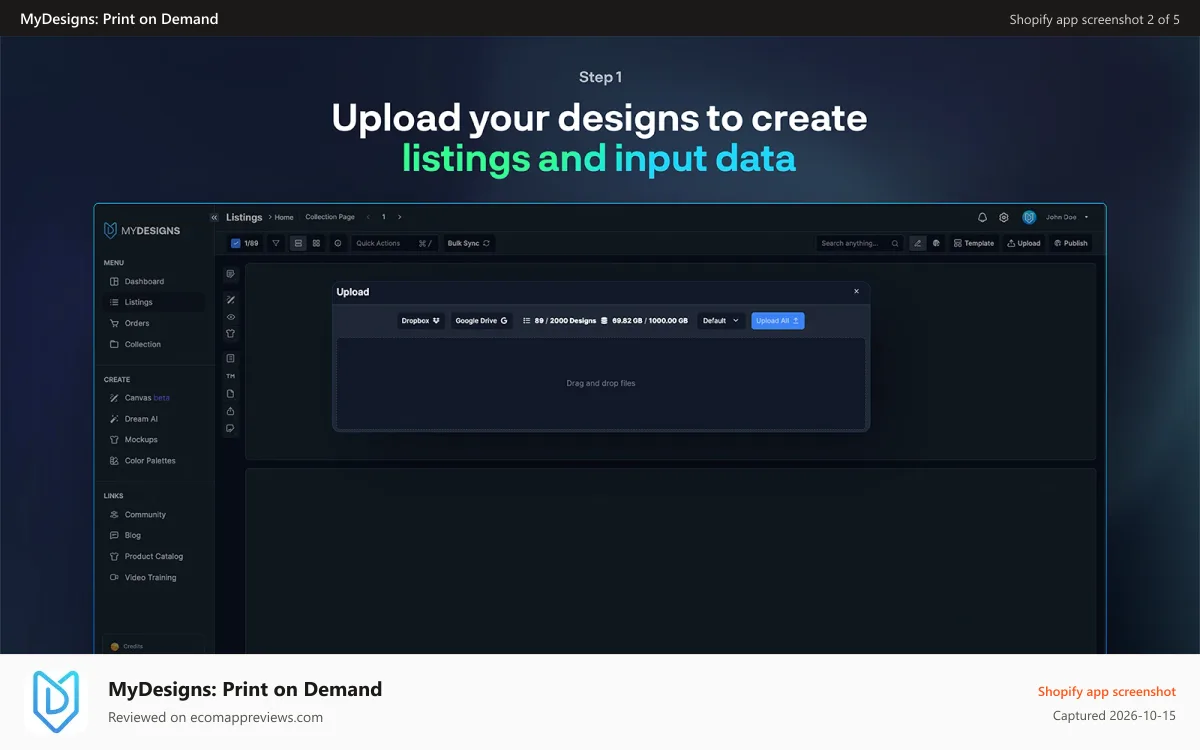
Task: Click the document list icon in toolstrip
Action: [x=230, y=358]
